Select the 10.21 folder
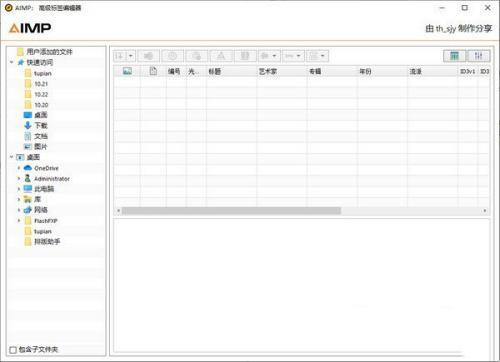Screen dimensions: 500x362 (x=41, y=84)
